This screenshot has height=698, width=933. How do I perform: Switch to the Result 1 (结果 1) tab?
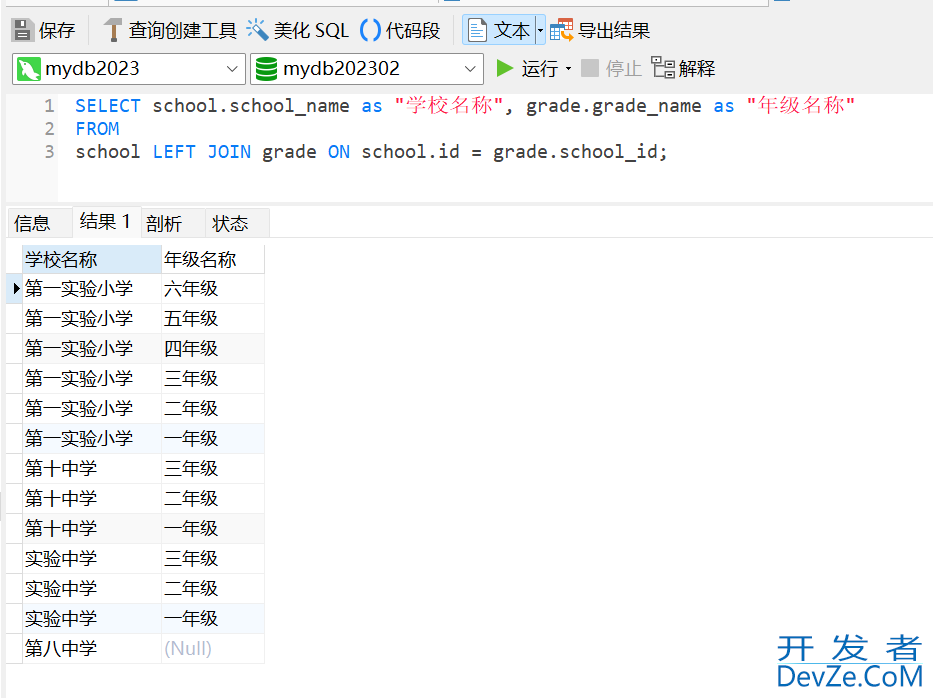(x=107, y=222)
